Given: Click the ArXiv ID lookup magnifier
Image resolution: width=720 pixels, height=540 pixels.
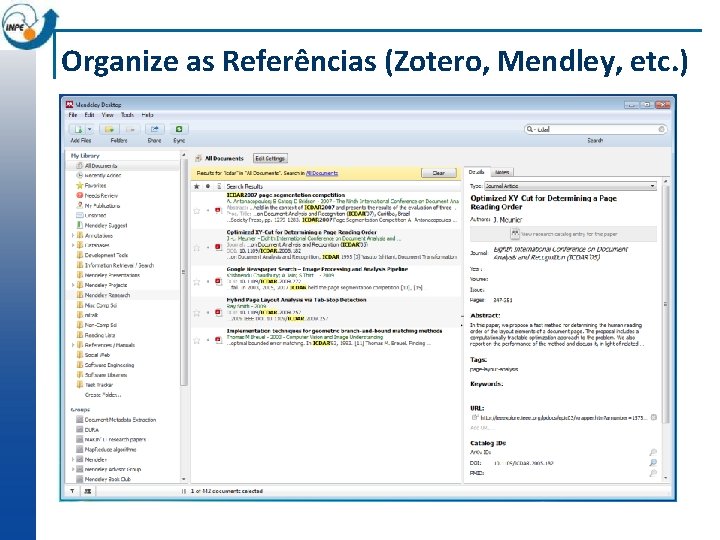Looking at the screenshot, I should coord(653,452).
